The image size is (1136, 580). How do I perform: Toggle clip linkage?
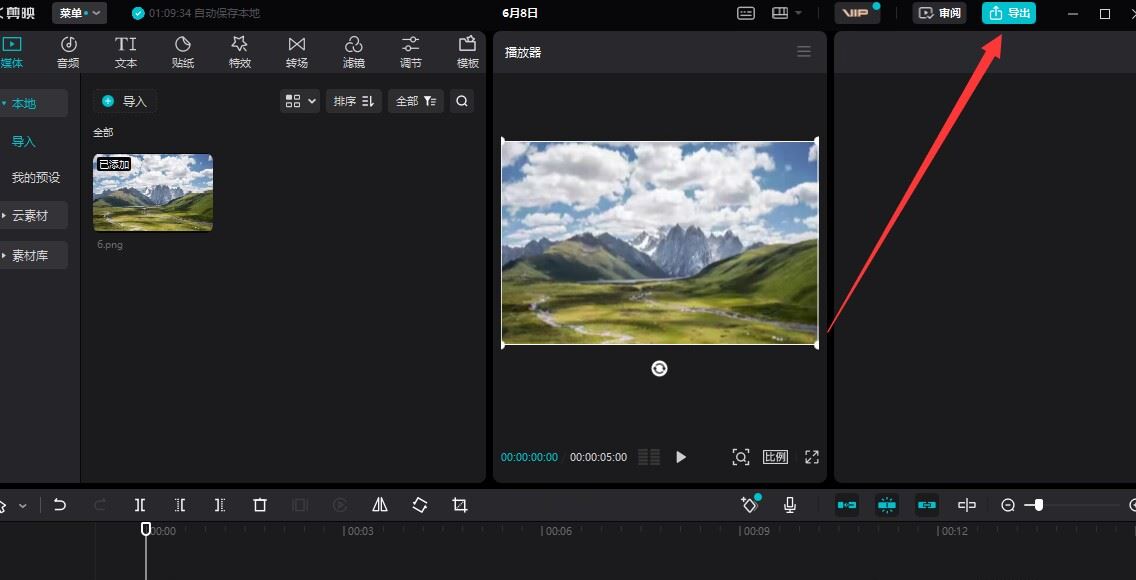click(927, 505)
